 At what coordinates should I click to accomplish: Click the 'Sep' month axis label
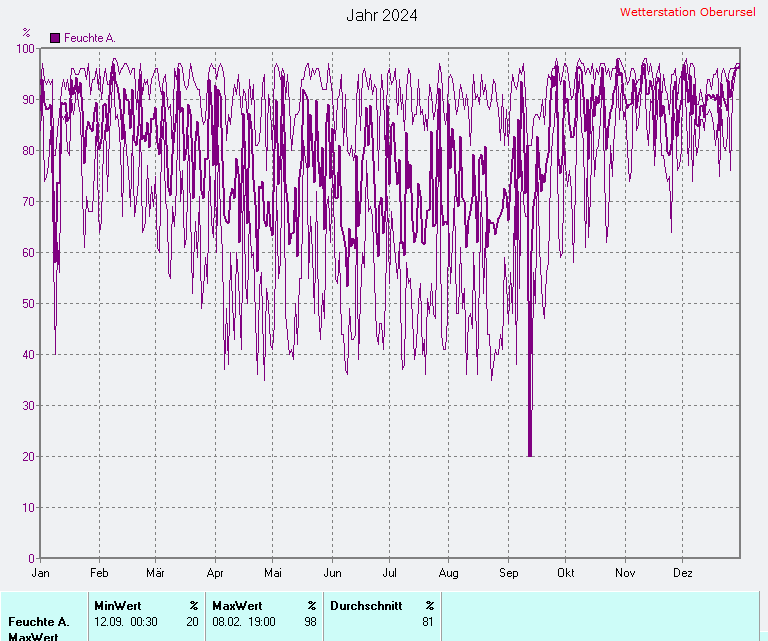[x=508, y=573]
